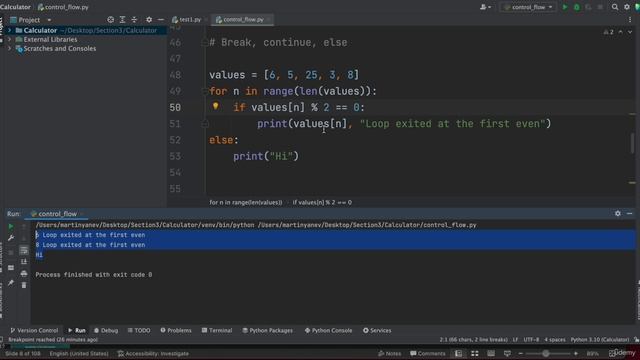
Task: Open editor tabs more options menu
Action: (x=630, y=20)
